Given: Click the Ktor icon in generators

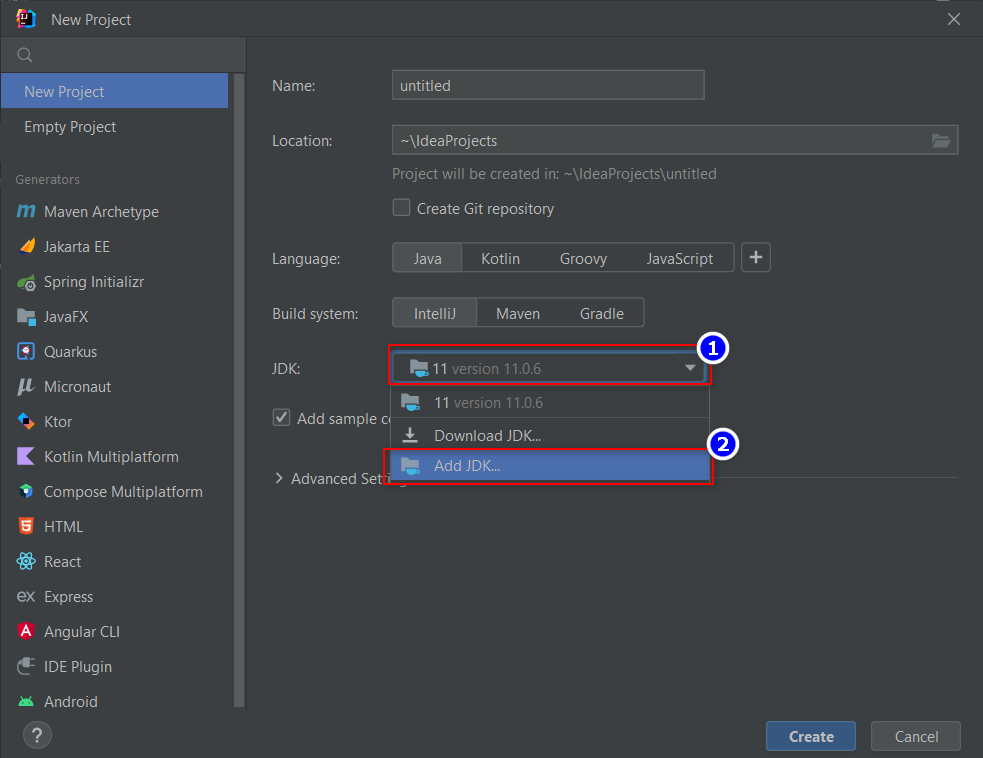Looking at the screenshot, I should [x=26, y=421].
